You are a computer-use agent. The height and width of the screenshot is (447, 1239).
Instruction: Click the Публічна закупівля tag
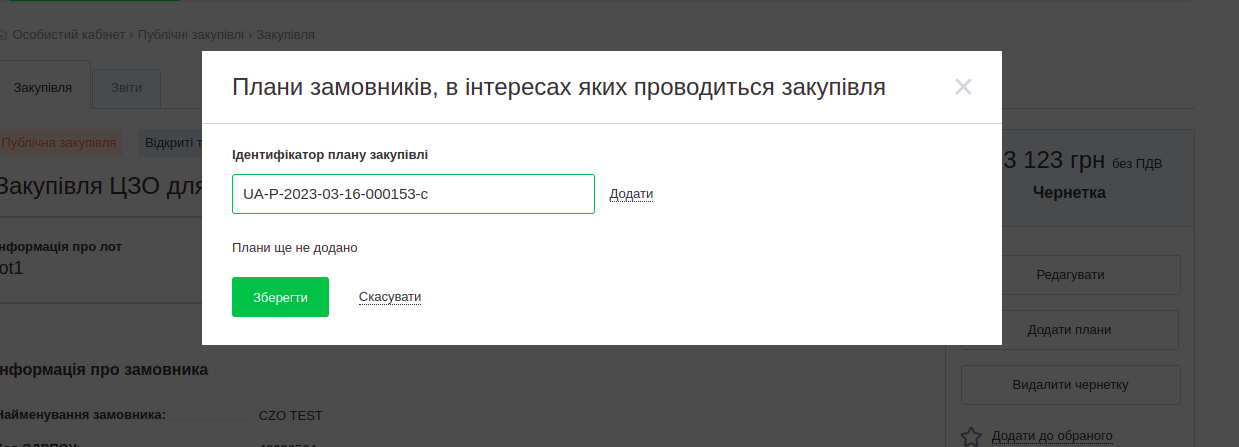(x=59, y=143)
